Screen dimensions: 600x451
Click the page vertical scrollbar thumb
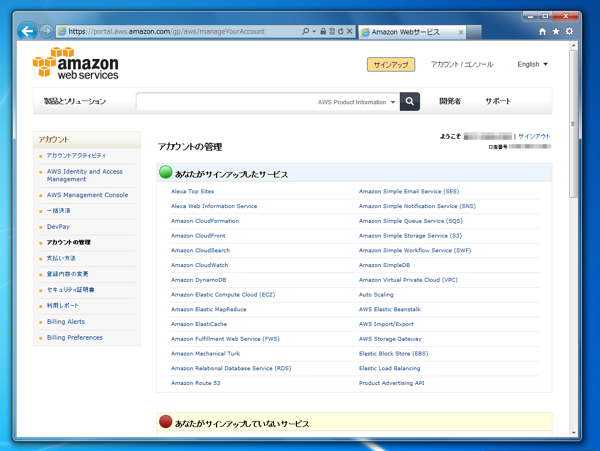[573, 123]
